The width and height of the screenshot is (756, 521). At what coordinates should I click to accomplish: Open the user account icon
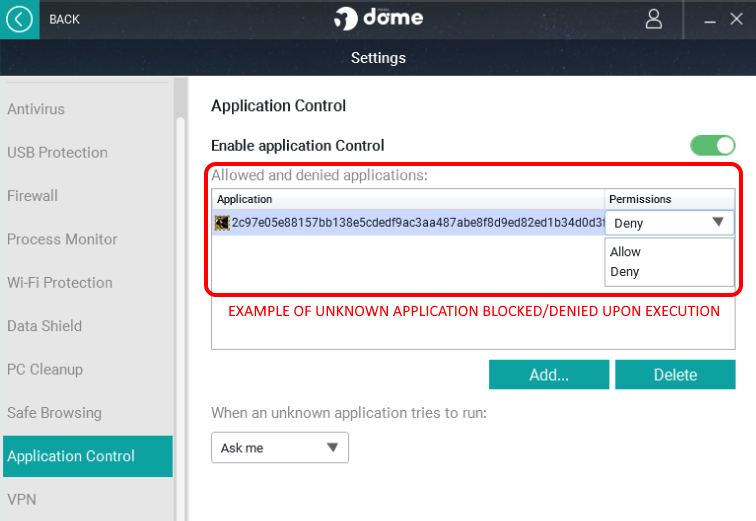tap(654, 19)
